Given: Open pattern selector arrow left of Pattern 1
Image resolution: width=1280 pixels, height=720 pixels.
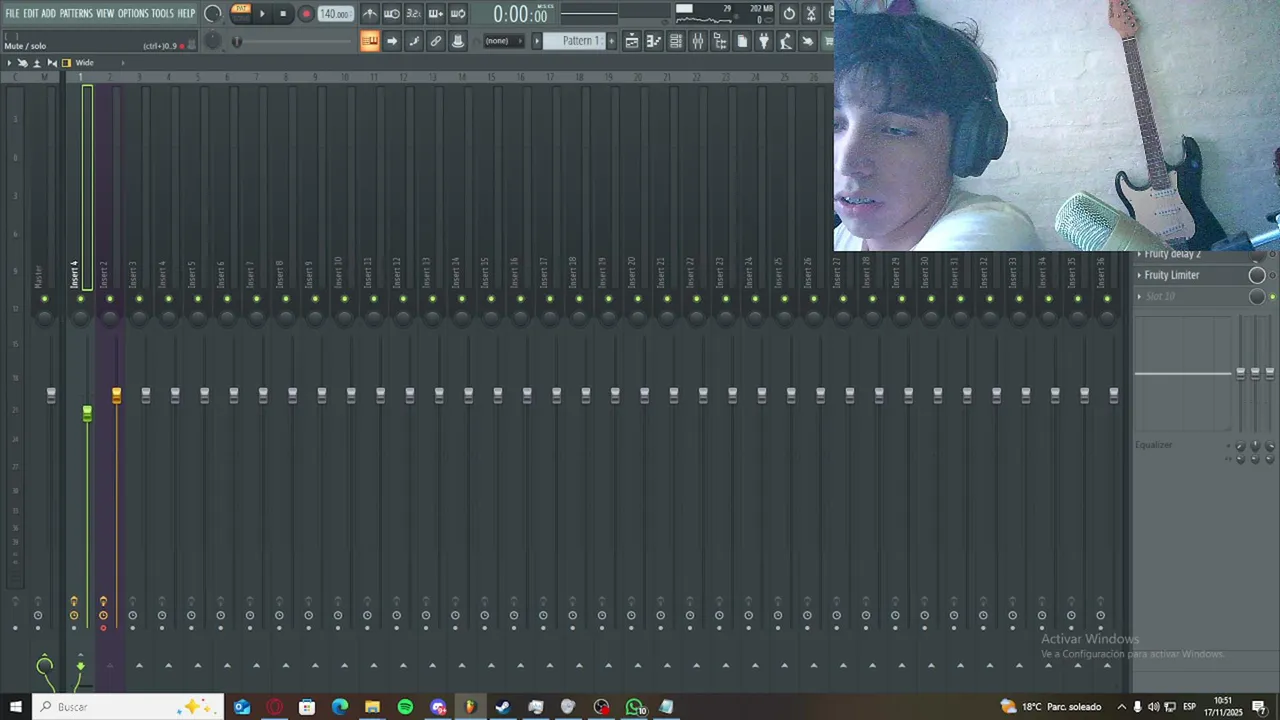Looking at the screenshot, I should click(536, 41).
